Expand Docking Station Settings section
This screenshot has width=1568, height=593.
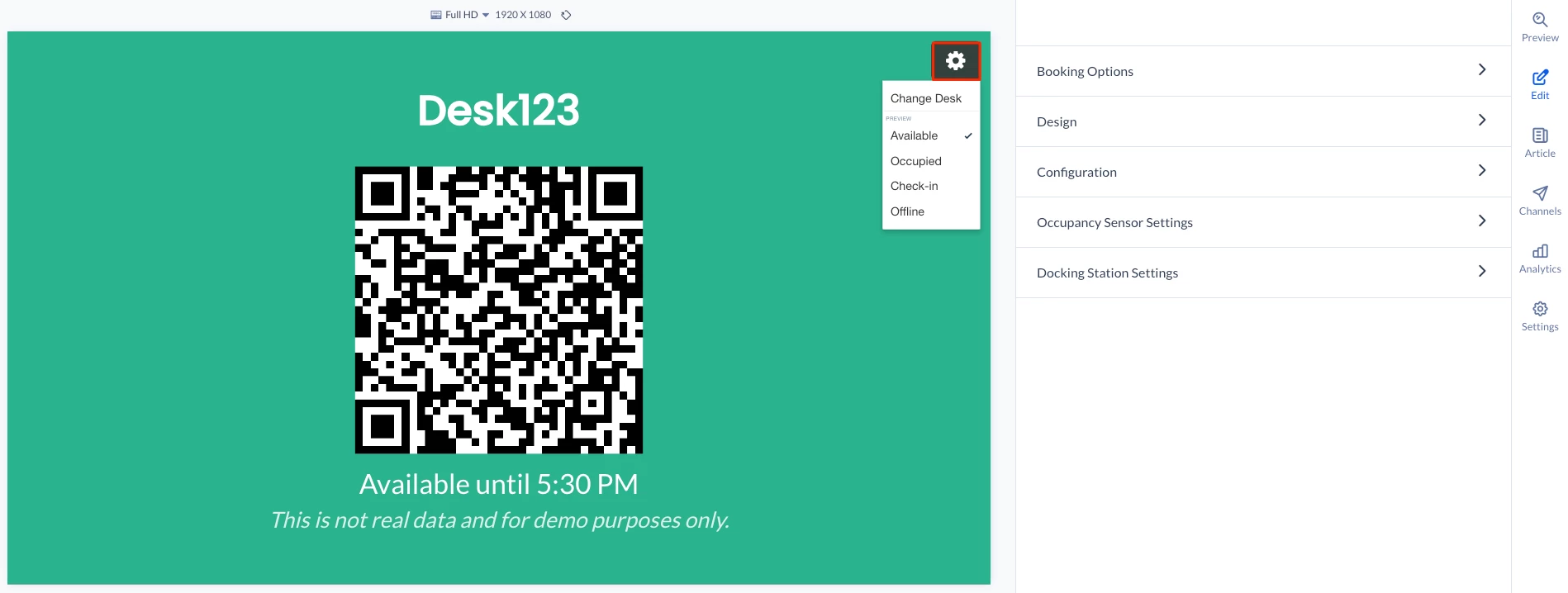pyautogui.click(x=1263, y=273)
